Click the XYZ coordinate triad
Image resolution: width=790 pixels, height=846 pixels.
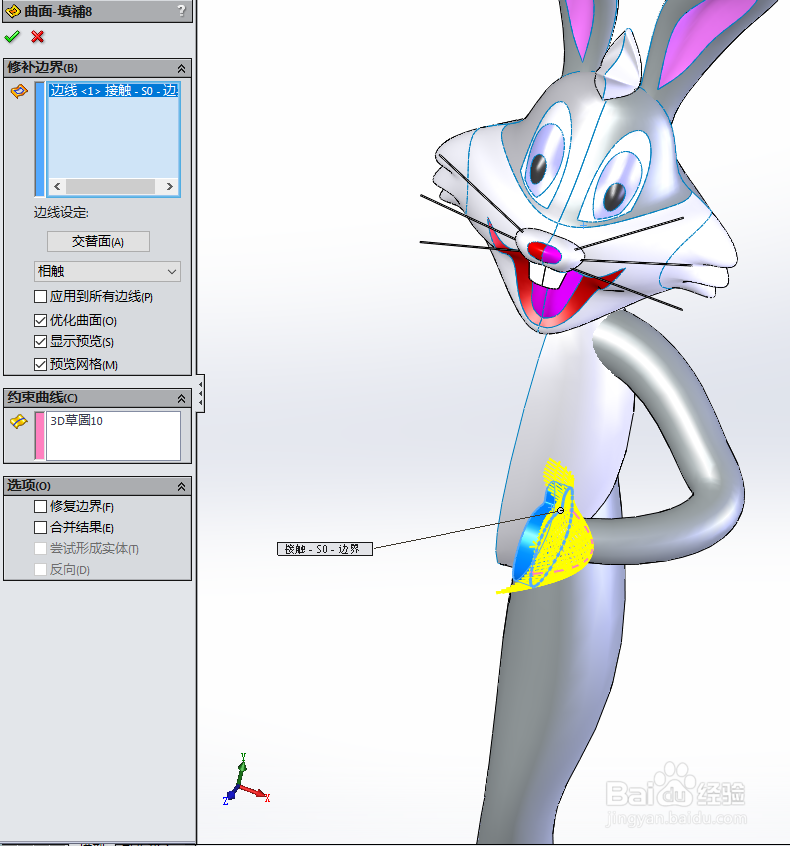(246, 780)
